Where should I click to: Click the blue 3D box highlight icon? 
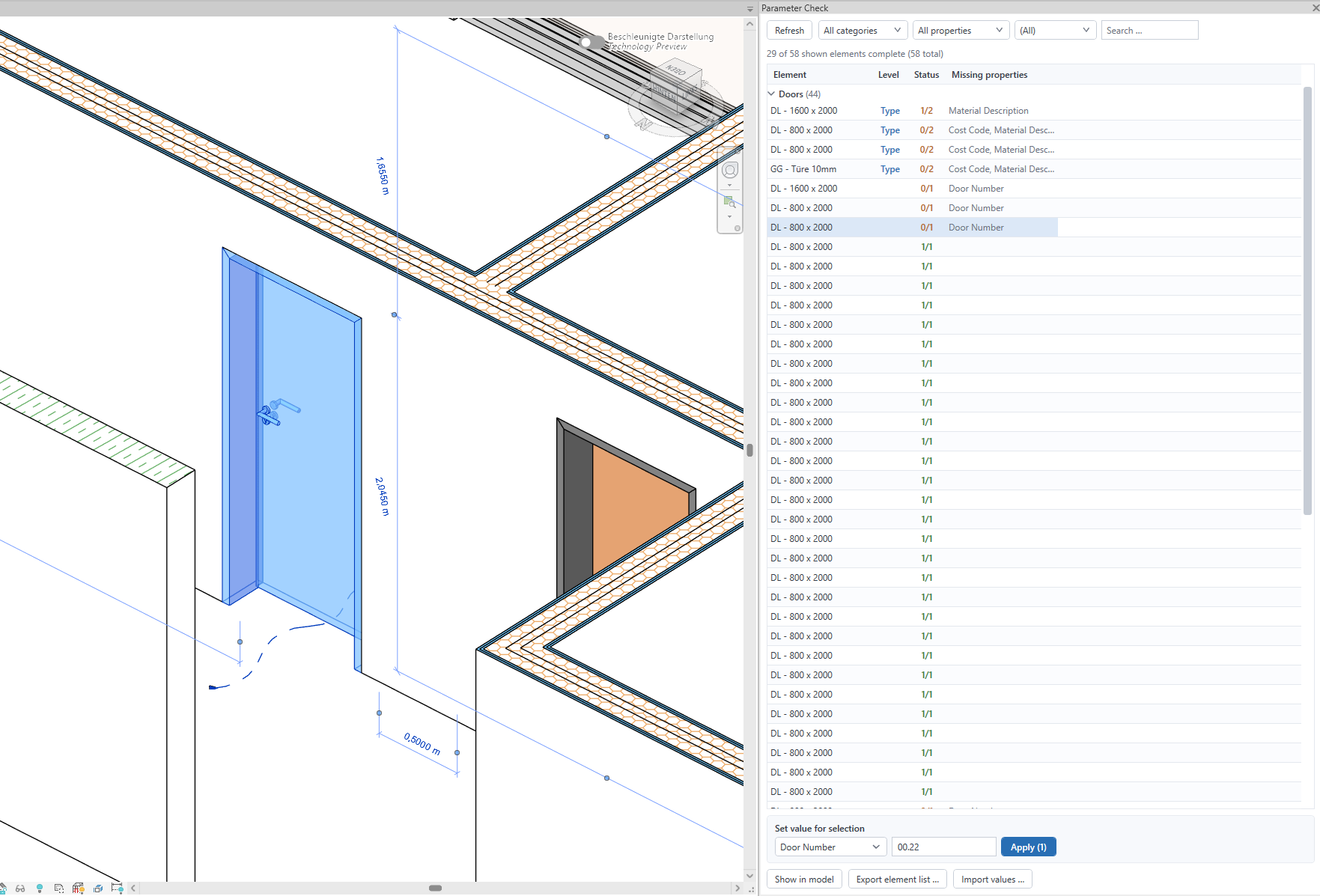point(98,889)
